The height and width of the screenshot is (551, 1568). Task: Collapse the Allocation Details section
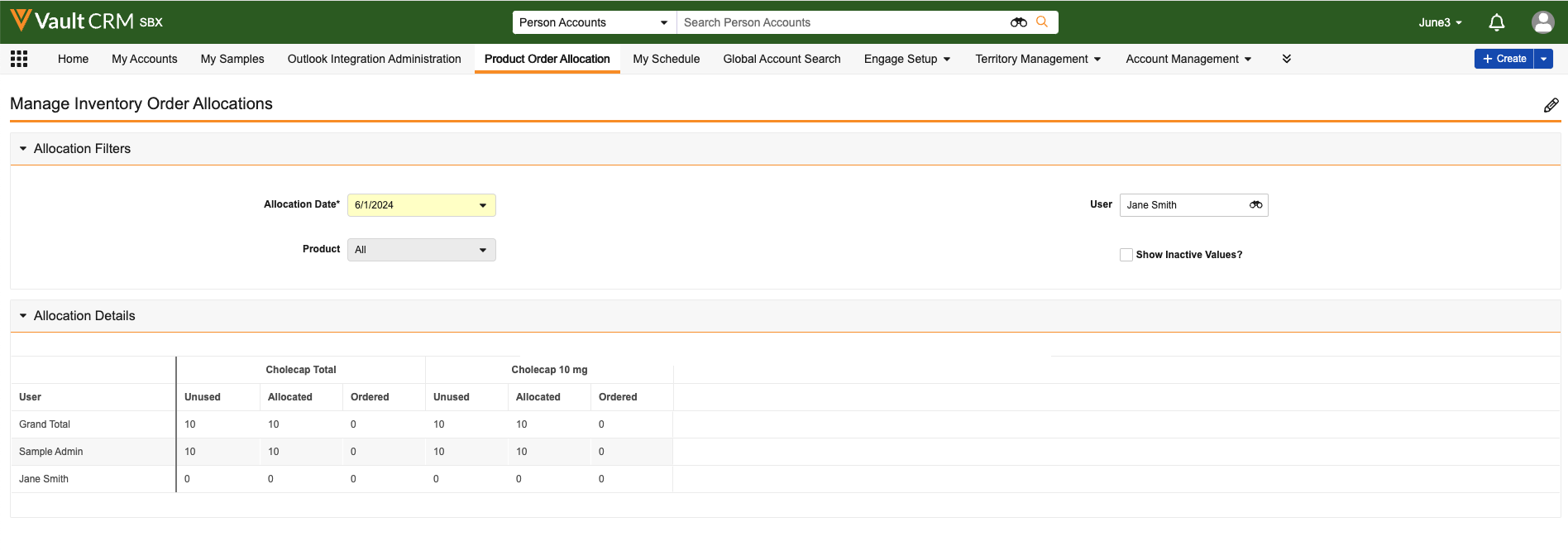(x=23, y=316)
